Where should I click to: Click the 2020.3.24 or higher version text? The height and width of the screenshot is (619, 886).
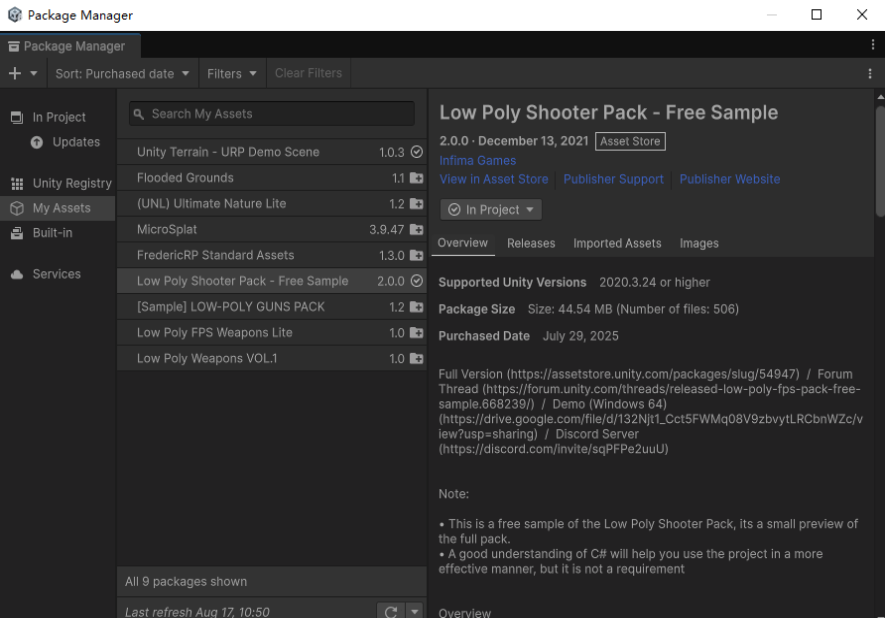pyautogui.click(x=654, y=282)
